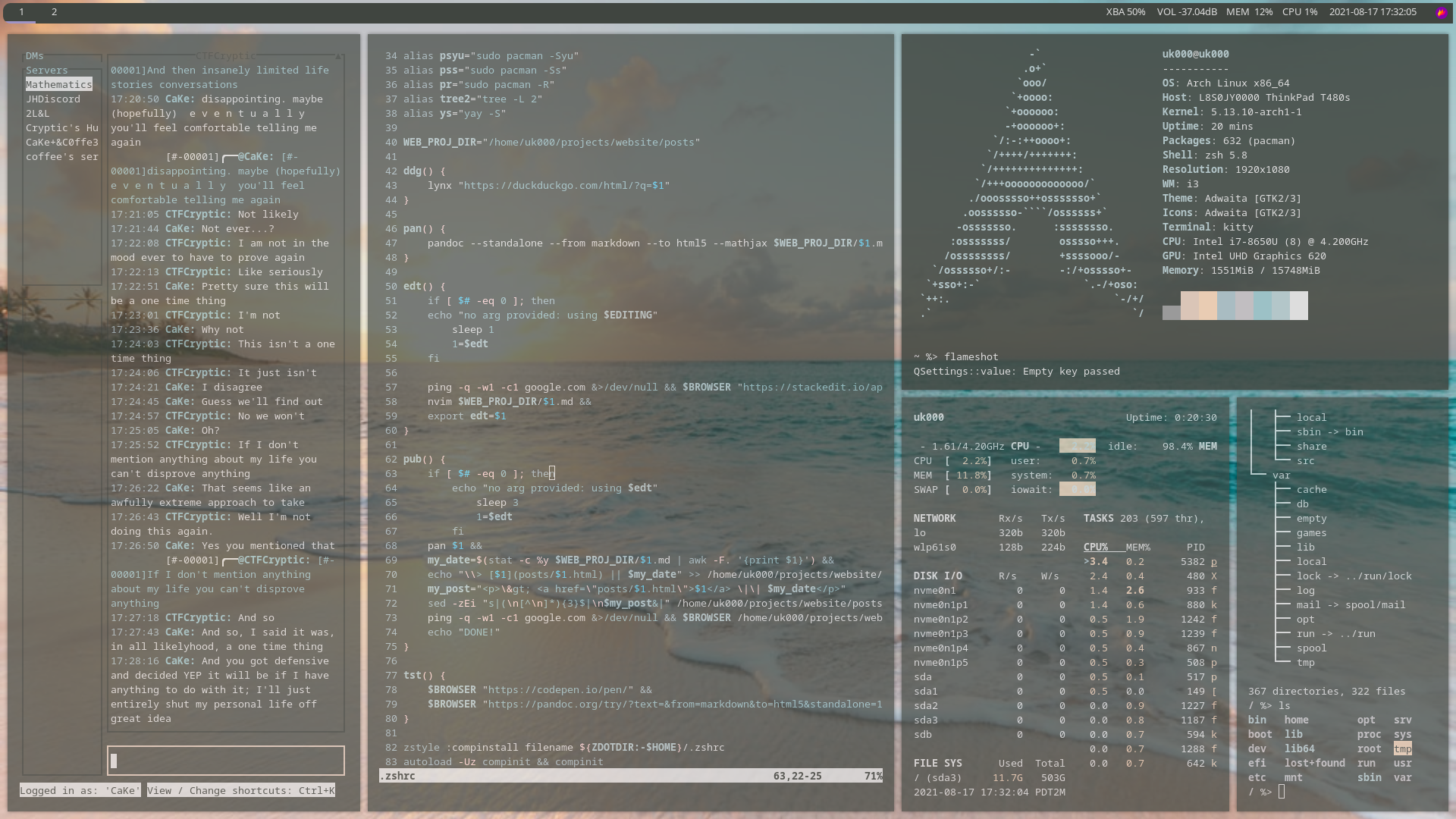1456x819 pixels.
Task: Click the 71% scroll position in statusline
Action: tap(874, 777)
